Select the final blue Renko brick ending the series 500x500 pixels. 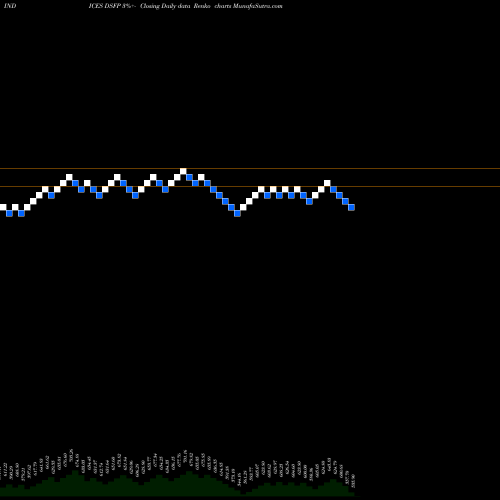tap(351, 207)
